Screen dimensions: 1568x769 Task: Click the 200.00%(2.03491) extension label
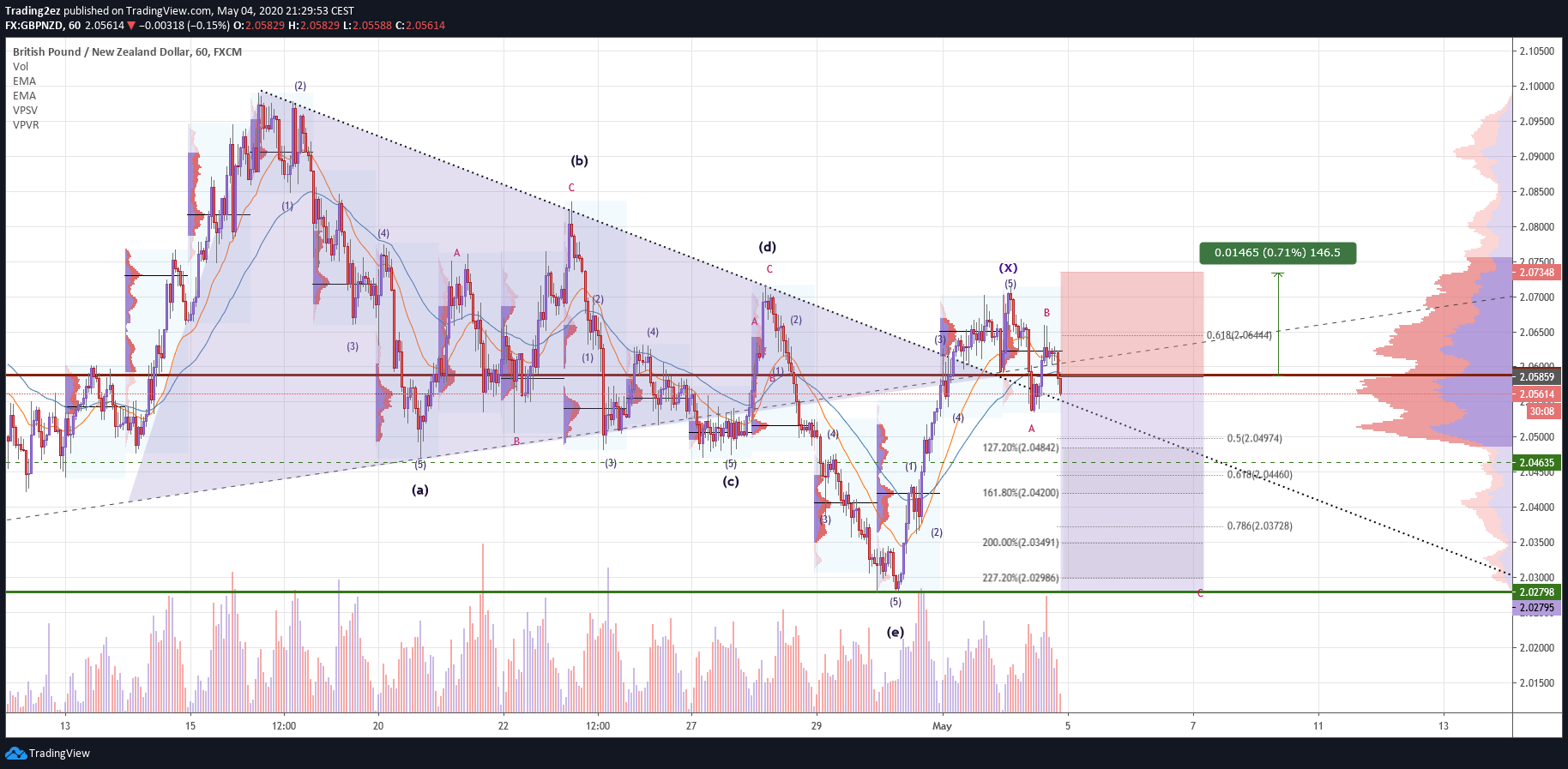pos(1021,543)
